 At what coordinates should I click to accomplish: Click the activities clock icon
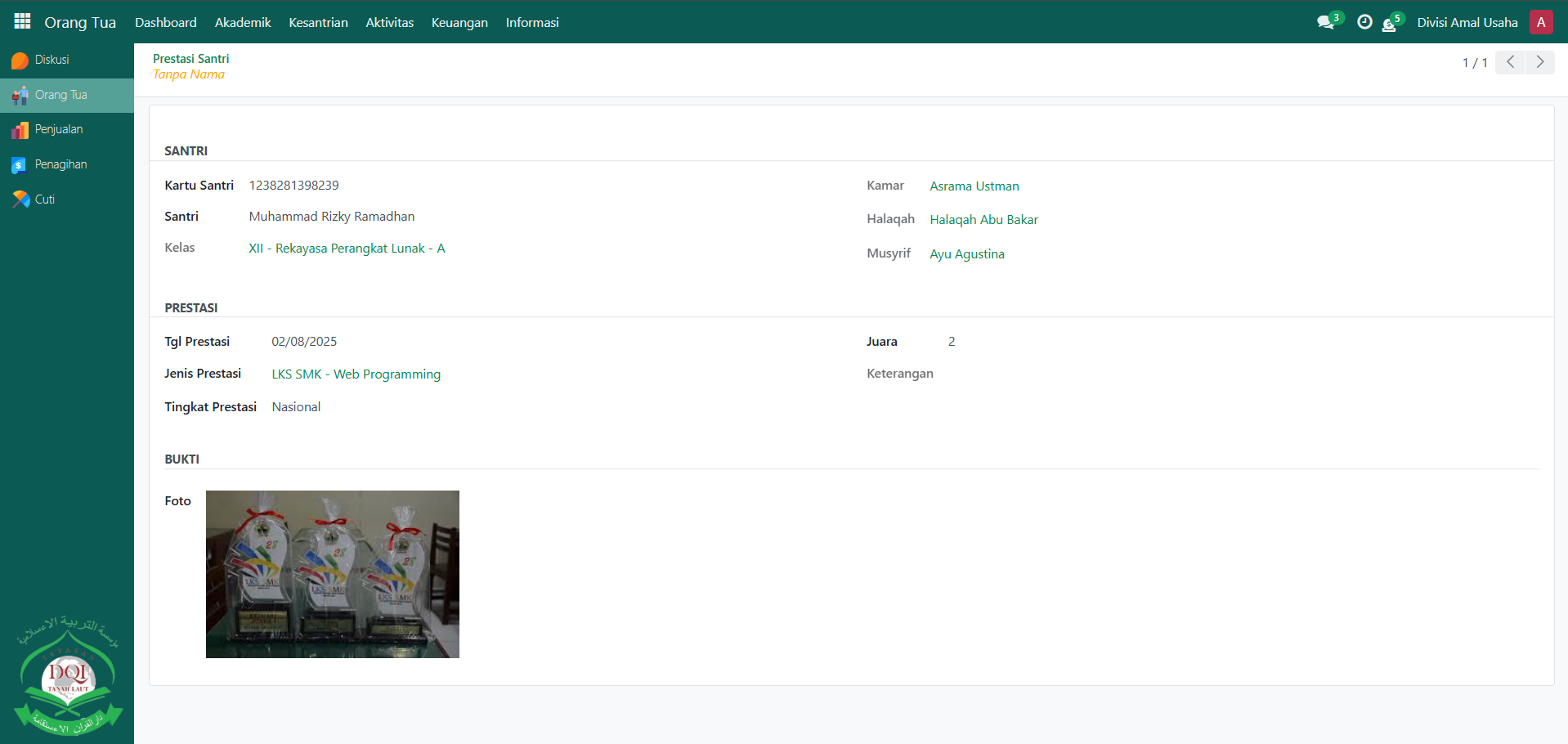1364,22
